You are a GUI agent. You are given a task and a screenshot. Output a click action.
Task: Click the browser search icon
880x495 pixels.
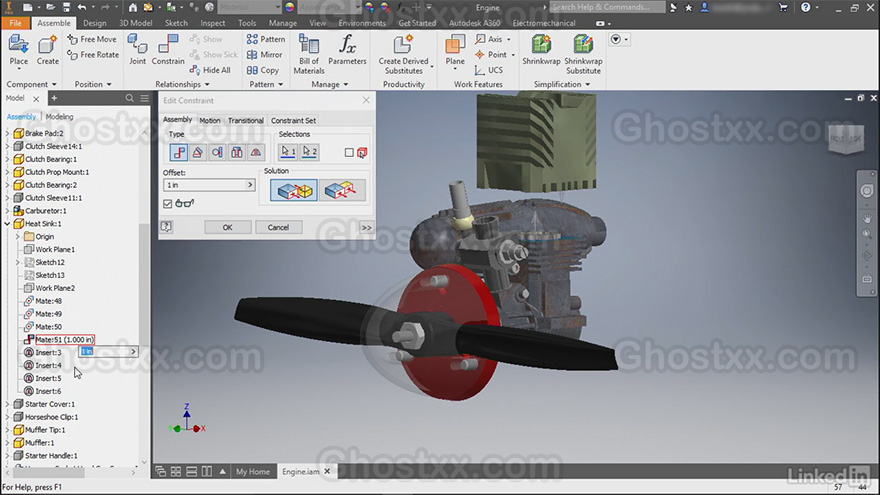130,98
